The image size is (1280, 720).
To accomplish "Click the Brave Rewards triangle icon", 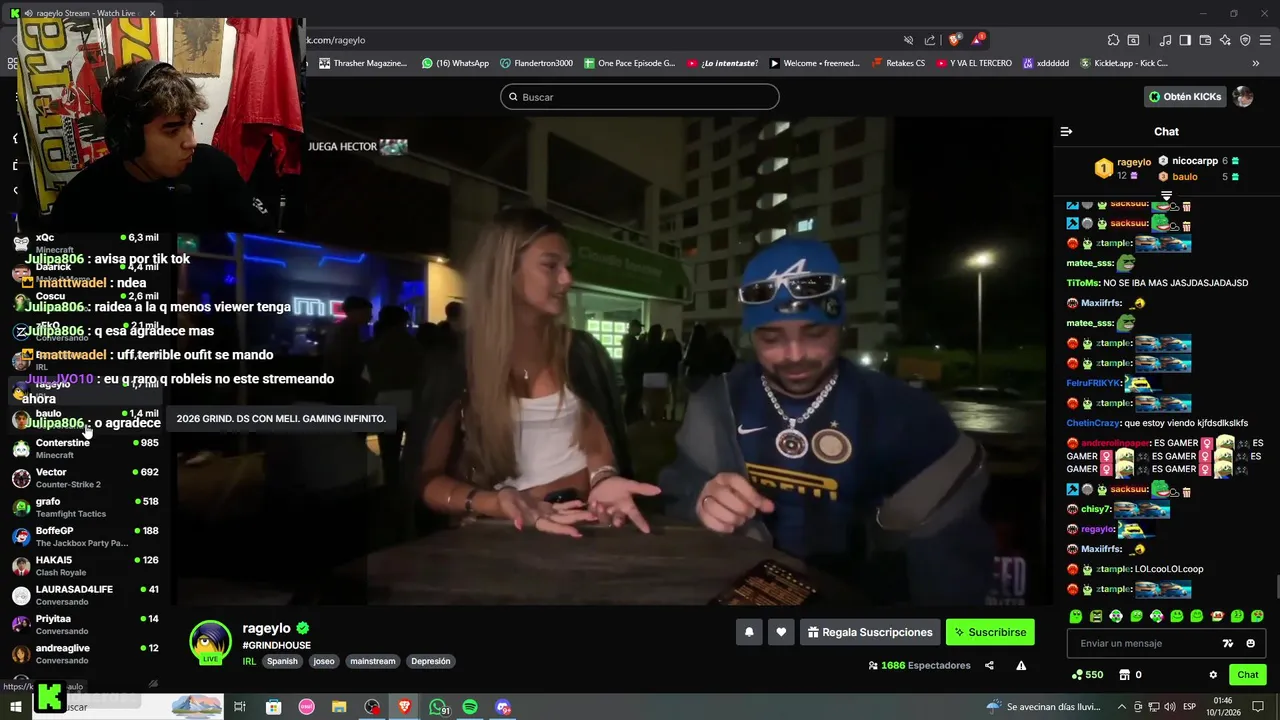I will point(977,40).
